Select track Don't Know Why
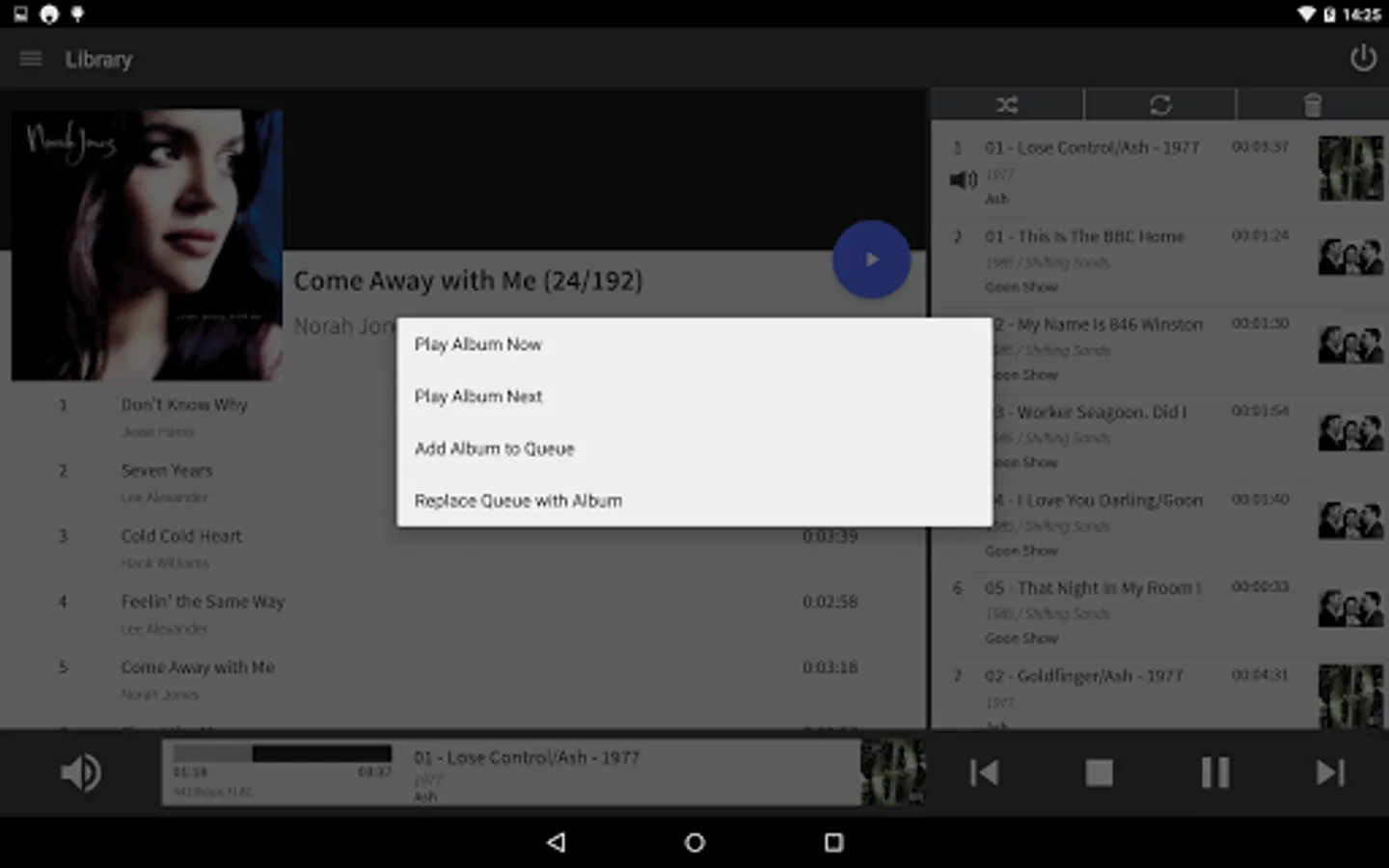The width and height of the screenshot is (1389, 868). [x=463, y=417]
